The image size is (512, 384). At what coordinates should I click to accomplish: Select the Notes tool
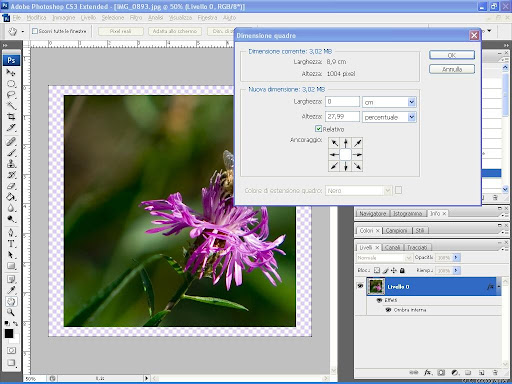point(11,279)
